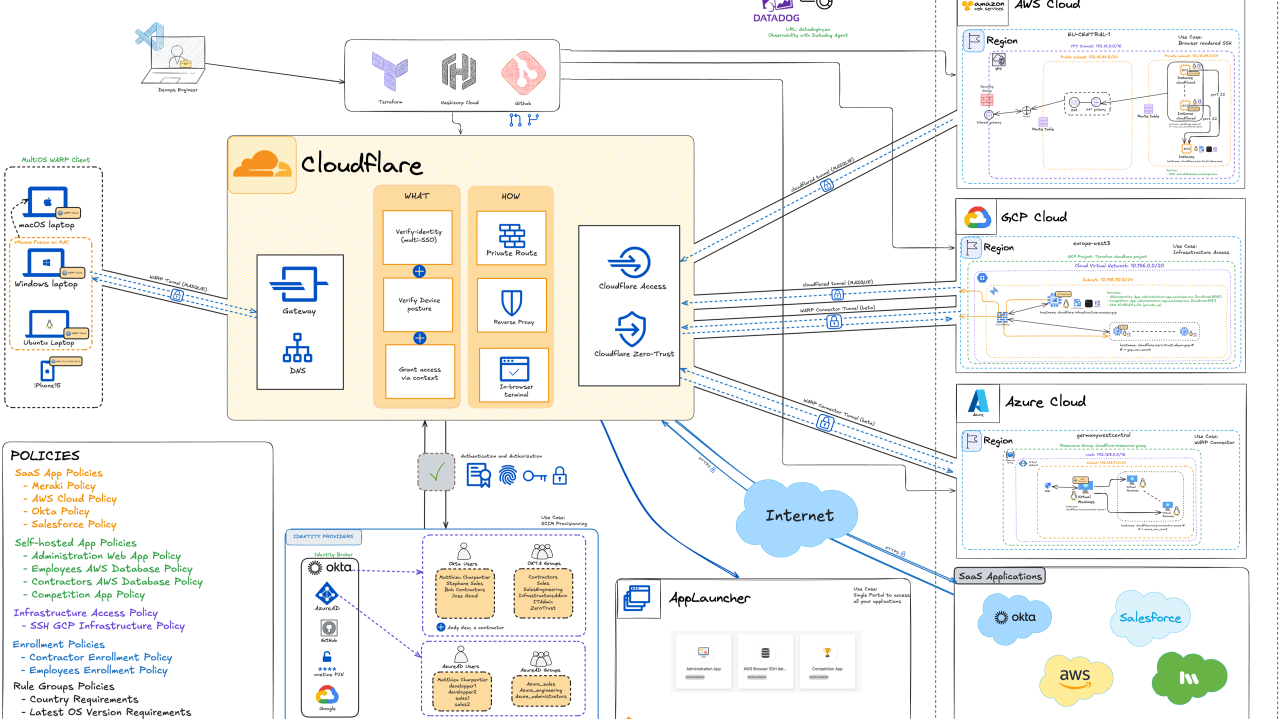
Task: Click the yellow aws cloud logo
Action: point(1076,679)
